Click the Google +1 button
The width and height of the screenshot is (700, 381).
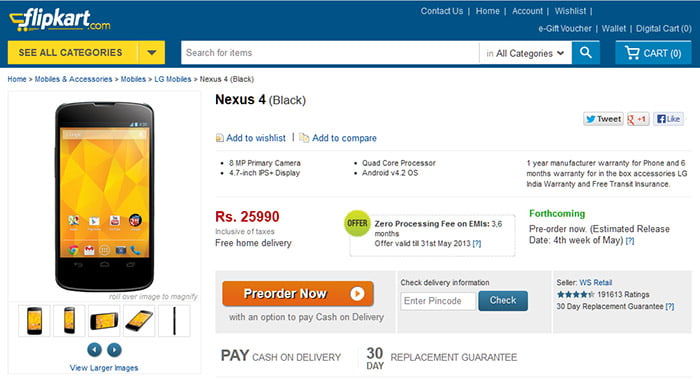(638, 119)
